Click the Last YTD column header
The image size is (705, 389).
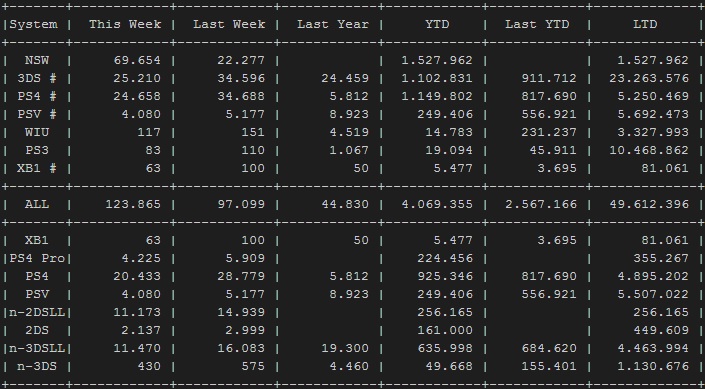537,24
